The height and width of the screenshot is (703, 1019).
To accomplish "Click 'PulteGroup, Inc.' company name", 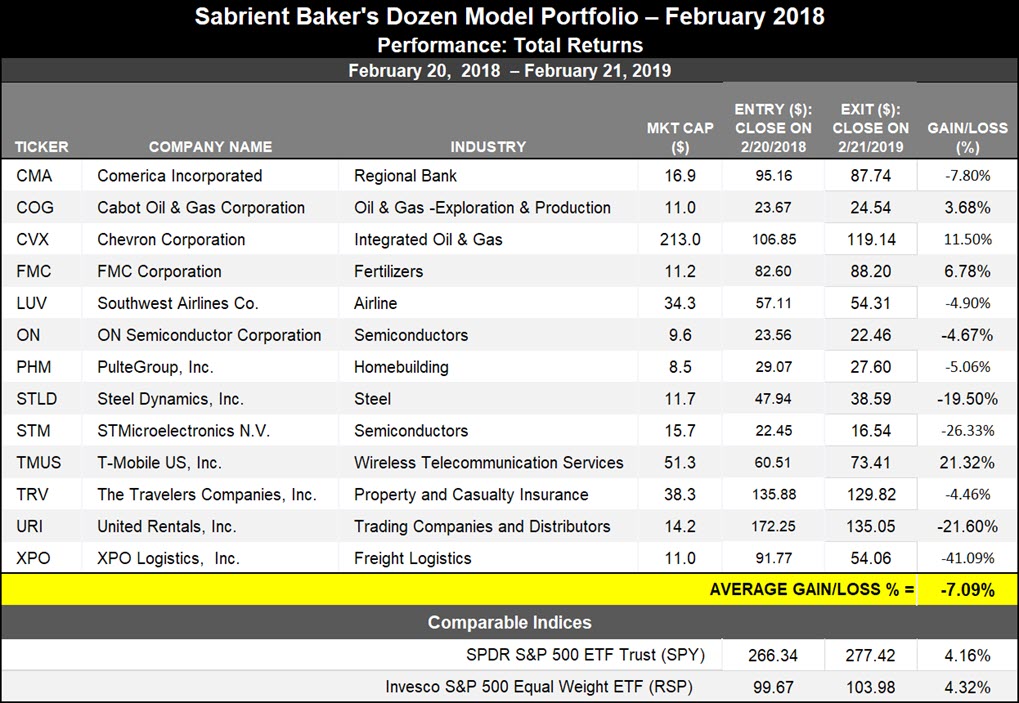I will tap(155, 366).
